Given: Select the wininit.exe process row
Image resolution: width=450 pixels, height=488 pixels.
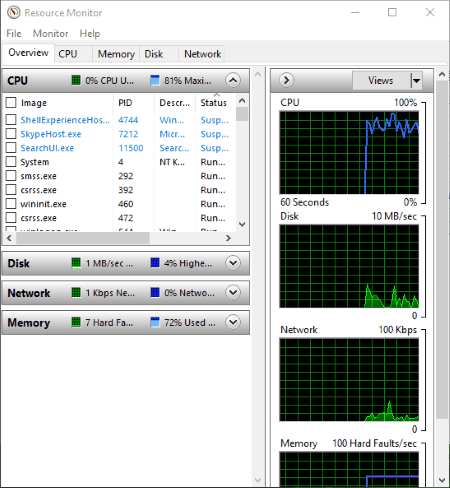Looking at the screenshot, I should (x=120, y=204).
